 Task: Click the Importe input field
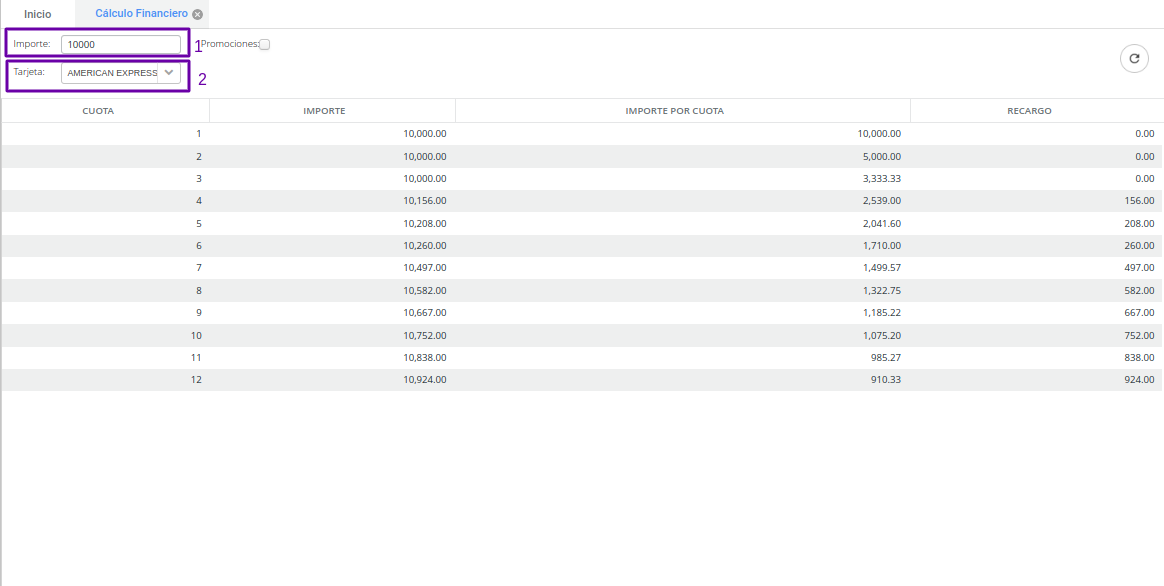(x=121, y=45)
